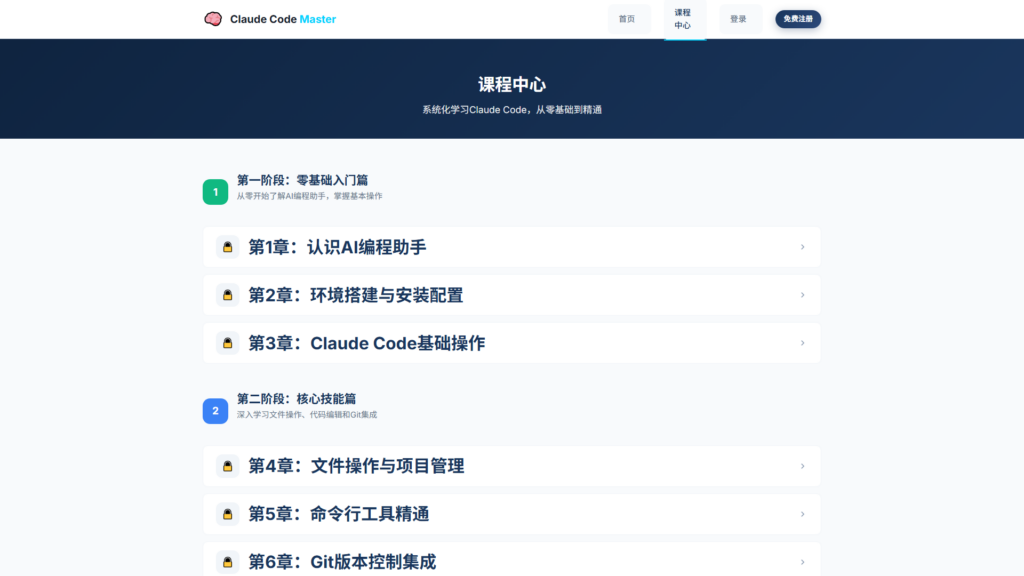Click the 课程中心 banner title
1024x576 pixels.
coord(512,85)
